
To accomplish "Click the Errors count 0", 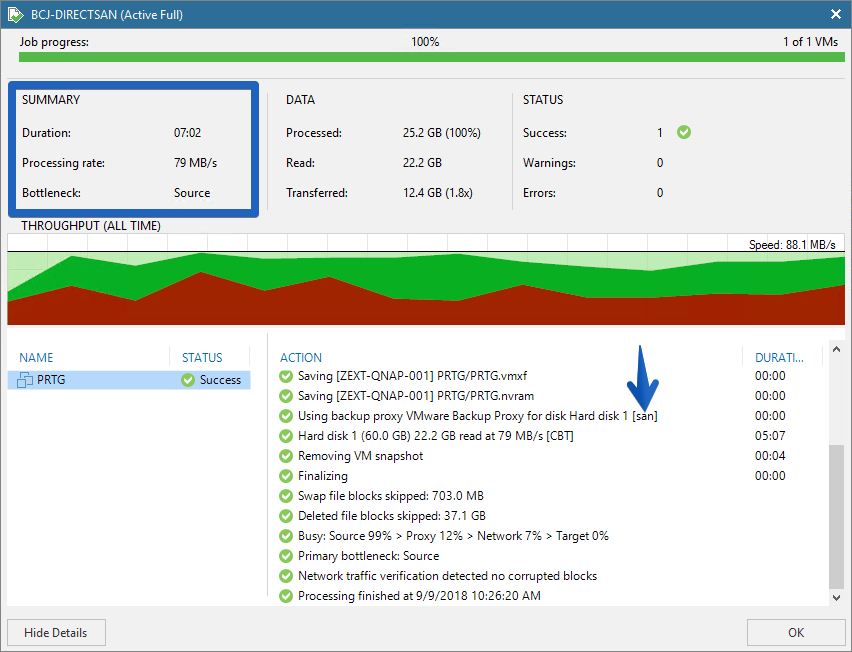I will (660, 193).
